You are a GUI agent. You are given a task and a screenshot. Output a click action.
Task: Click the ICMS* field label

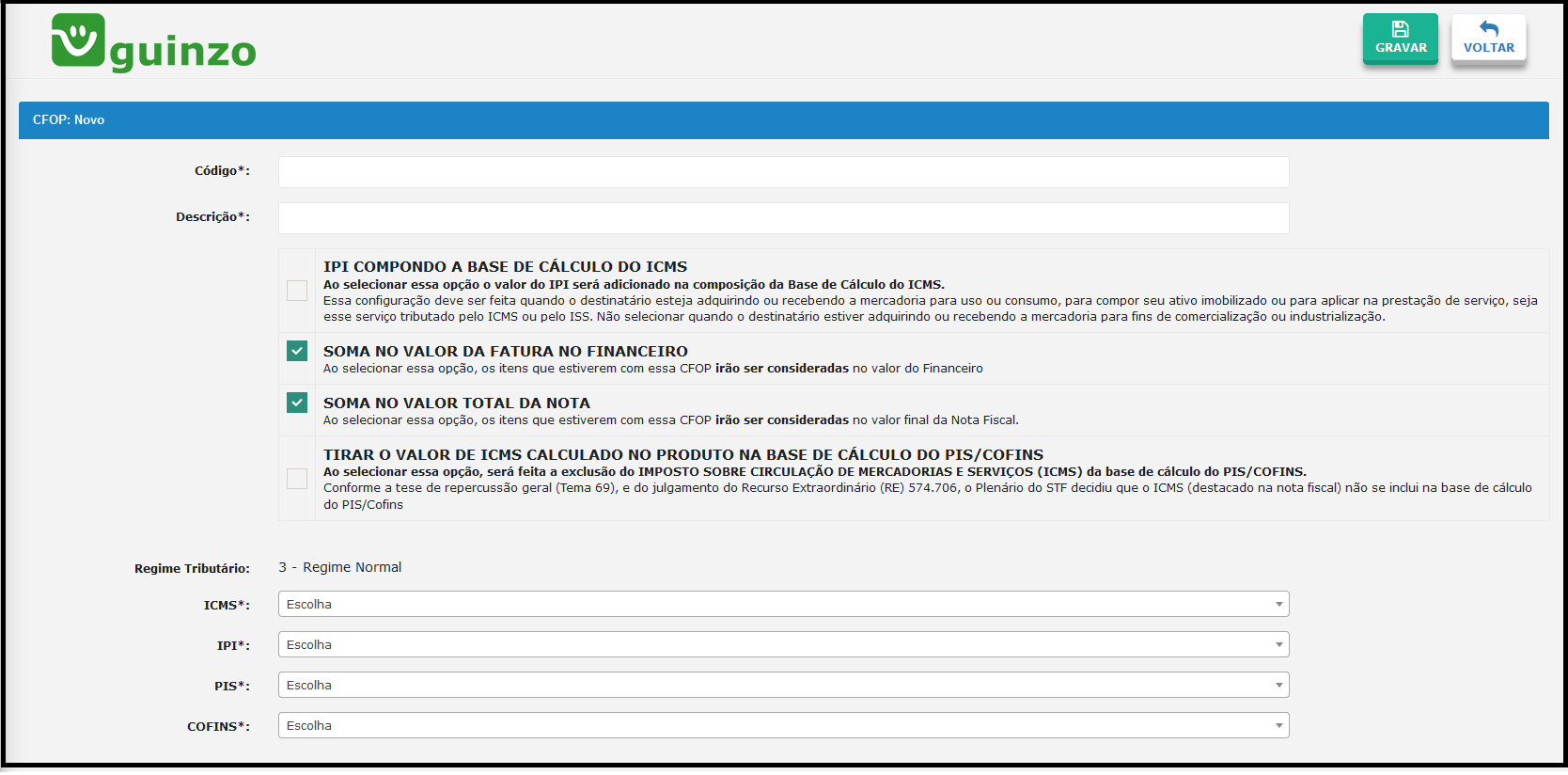point(227,605)
